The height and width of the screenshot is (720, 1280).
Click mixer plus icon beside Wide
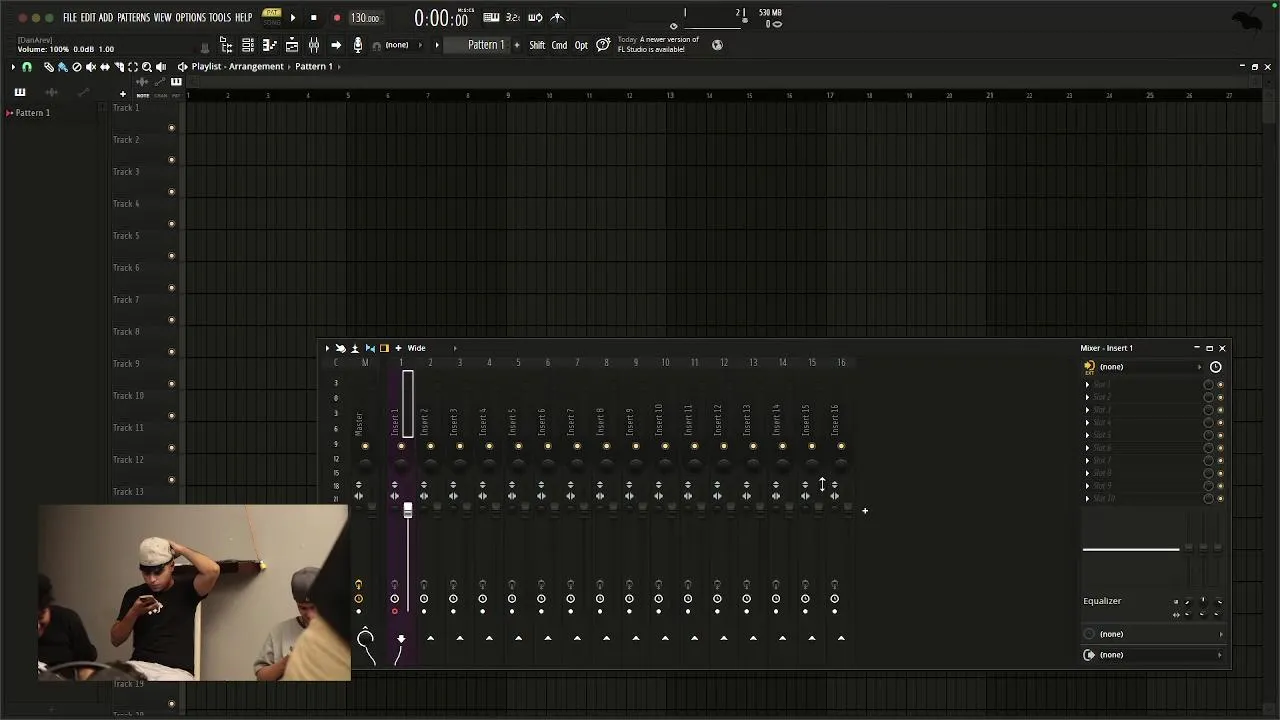398,348
